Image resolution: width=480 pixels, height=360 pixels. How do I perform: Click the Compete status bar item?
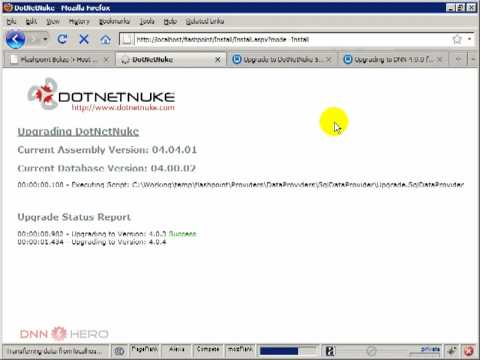[208, 349]
